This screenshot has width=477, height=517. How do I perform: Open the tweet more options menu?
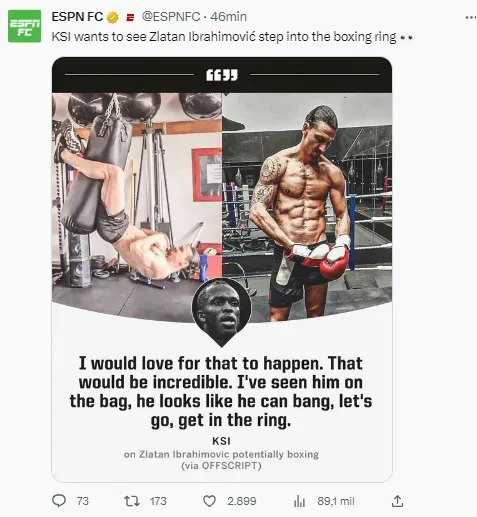click(471, 17)
